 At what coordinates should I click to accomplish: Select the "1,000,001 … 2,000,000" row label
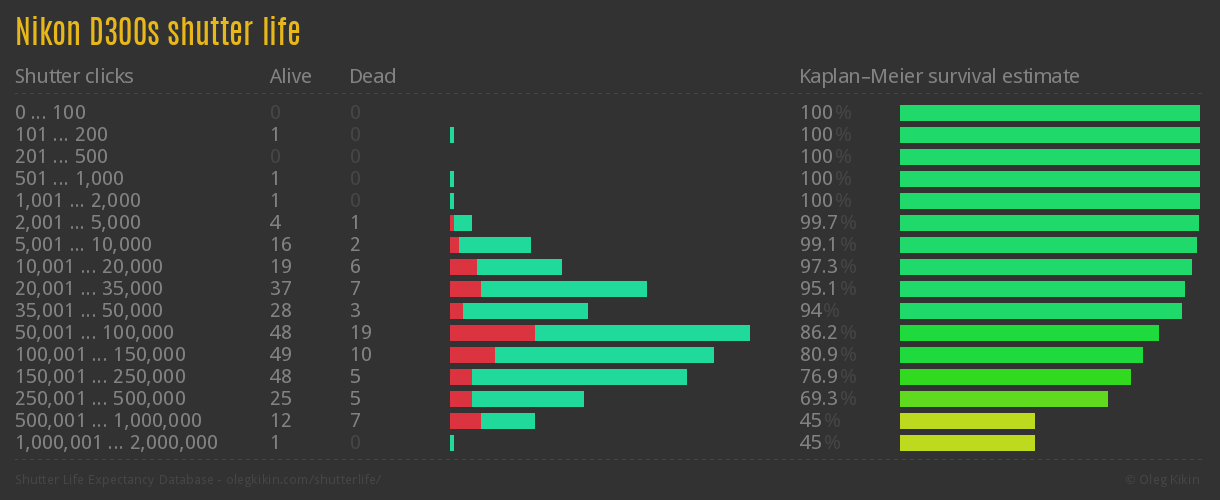tap(116, 442)
